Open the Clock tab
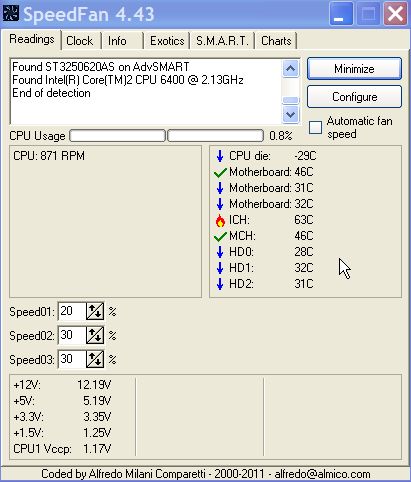This screenshot has width=411, height=482. pyautogui.click(x=80, y=41)
